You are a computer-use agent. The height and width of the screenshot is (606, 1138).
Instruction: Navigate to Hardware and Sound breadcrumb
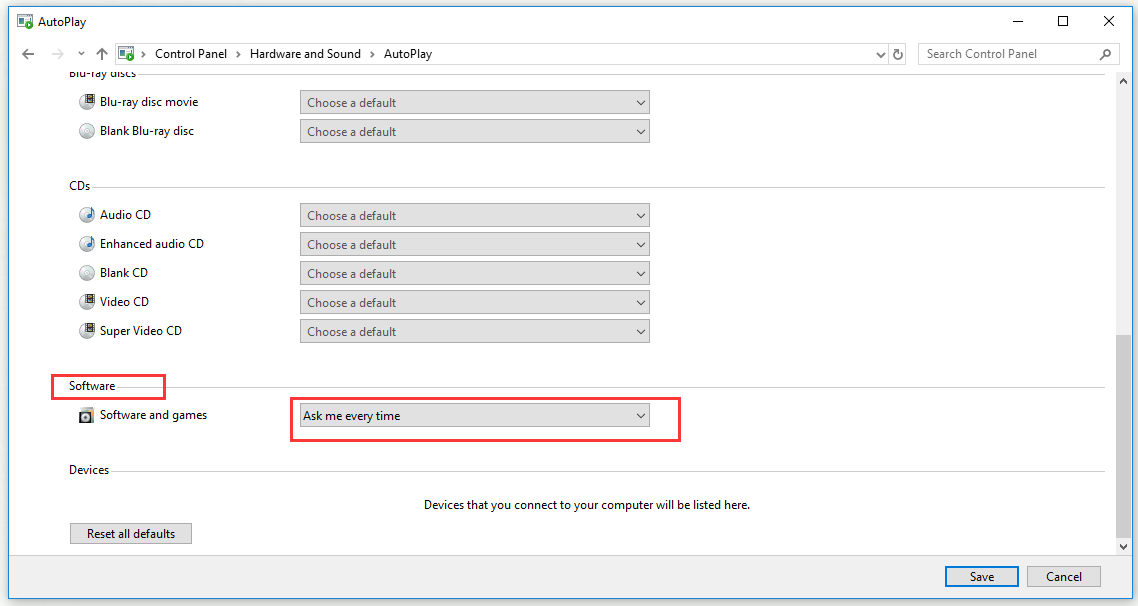tap(305, 54)
